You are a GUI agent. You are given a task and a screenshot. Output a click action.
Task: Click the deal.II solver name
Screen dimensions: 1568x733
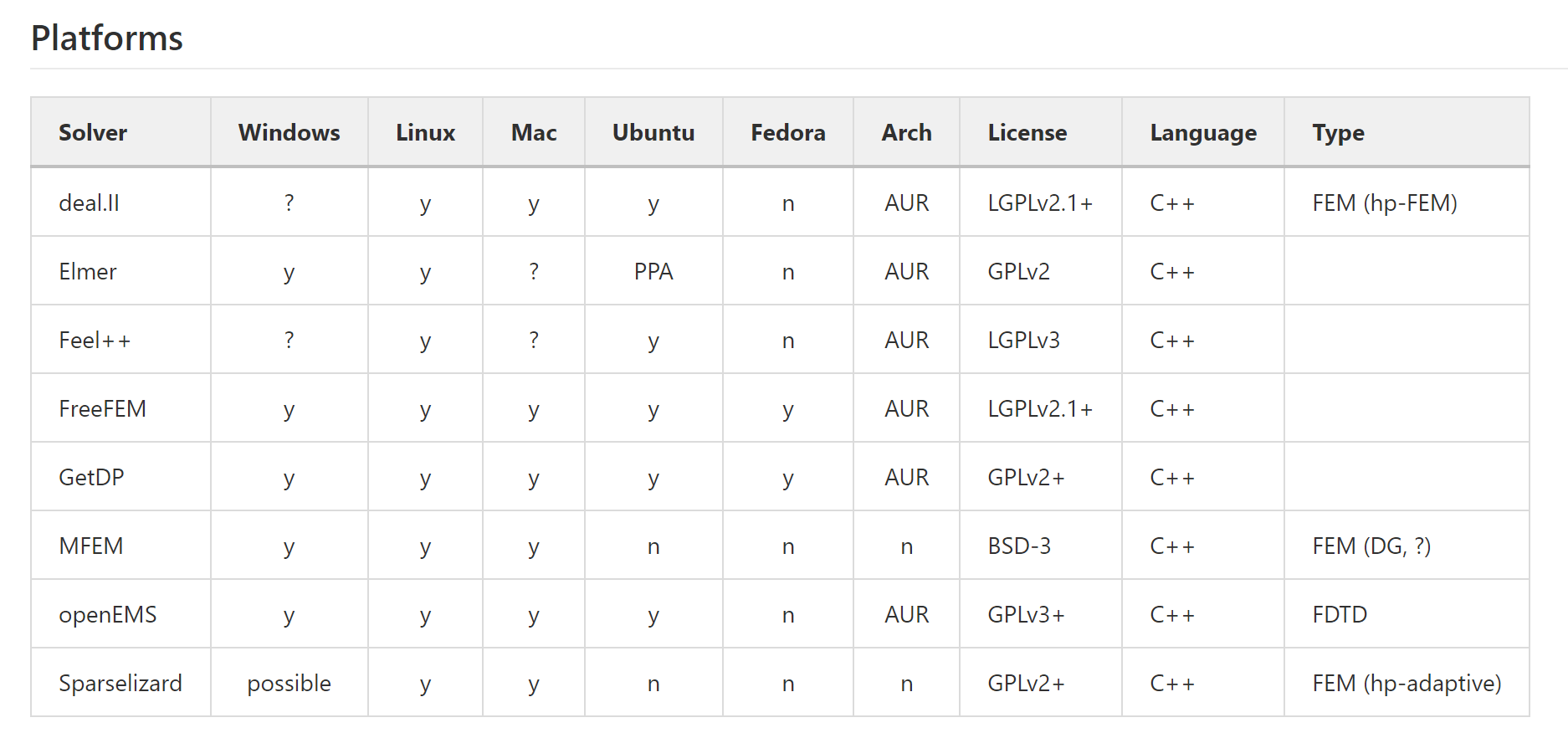point(90,203)
